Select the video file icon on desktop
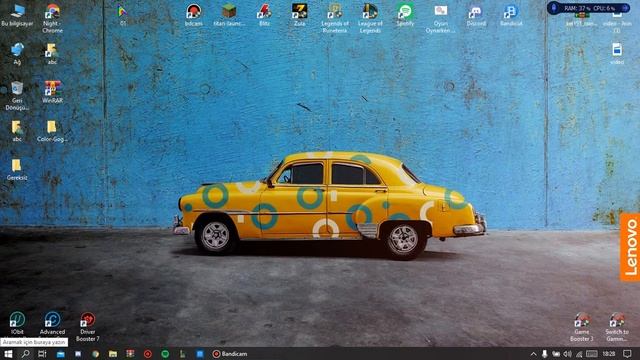Screen dimensions: 640x360 (617, 53)
